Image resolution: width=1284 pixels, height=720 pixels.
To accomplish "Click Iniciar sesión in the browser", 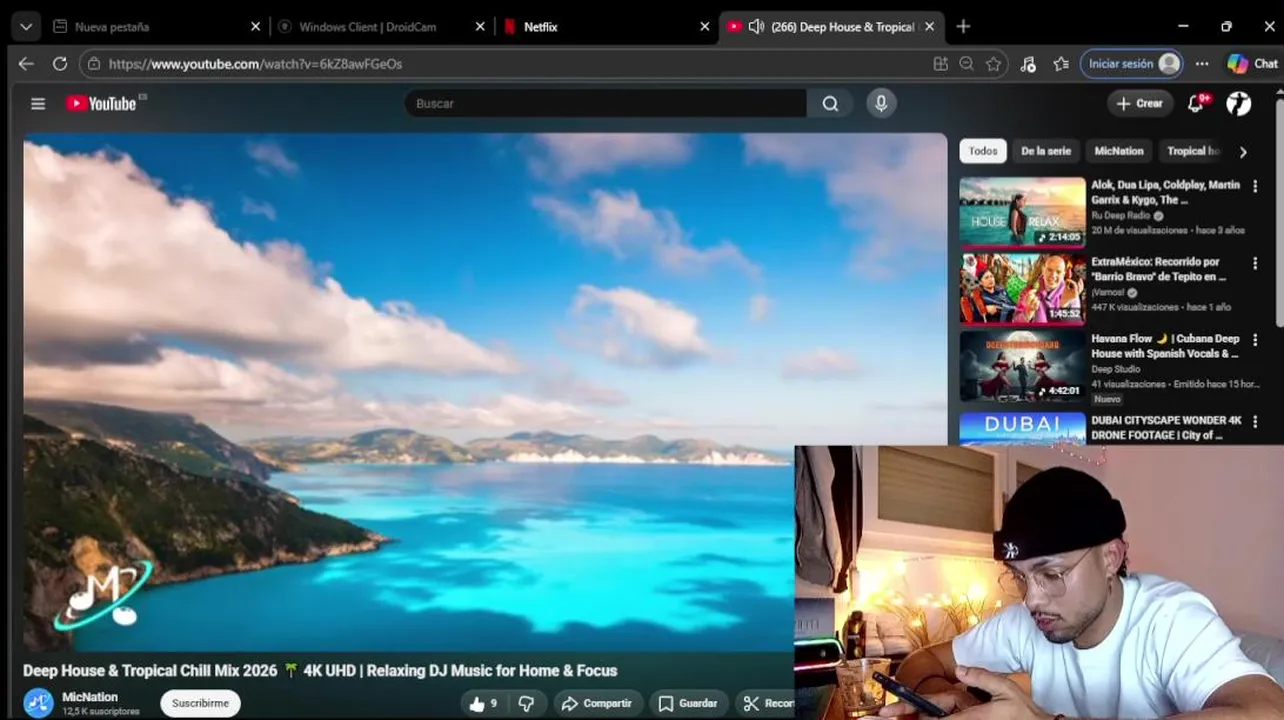I will (x=1131, y=63).
